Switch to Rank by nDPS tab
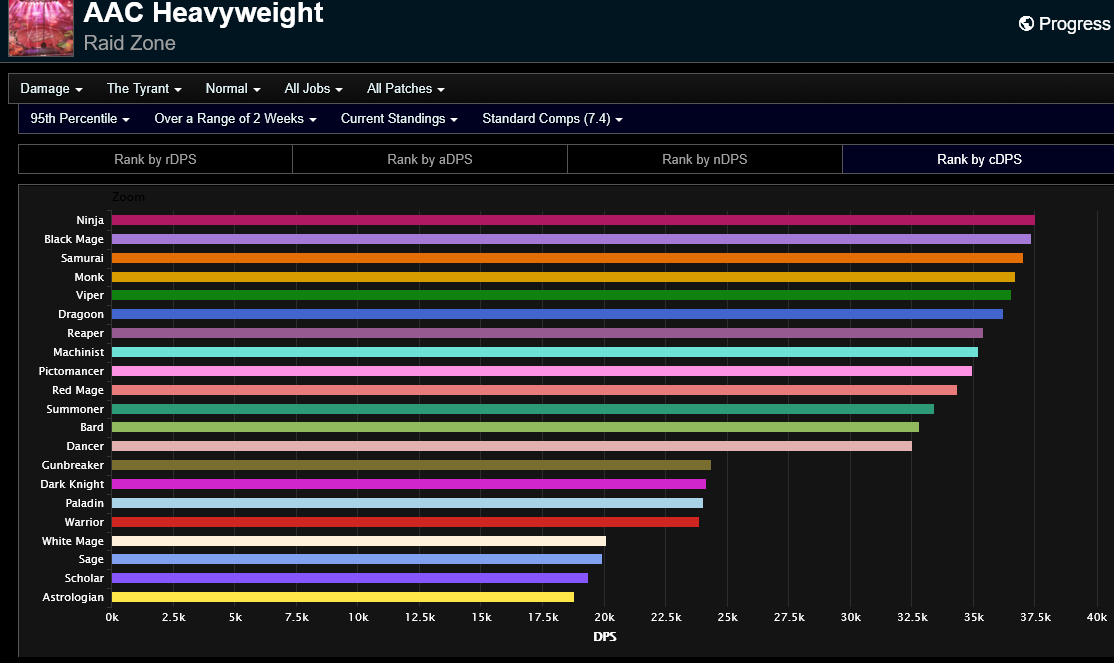This screenshot has width=1114, height=663. (705, 159)
